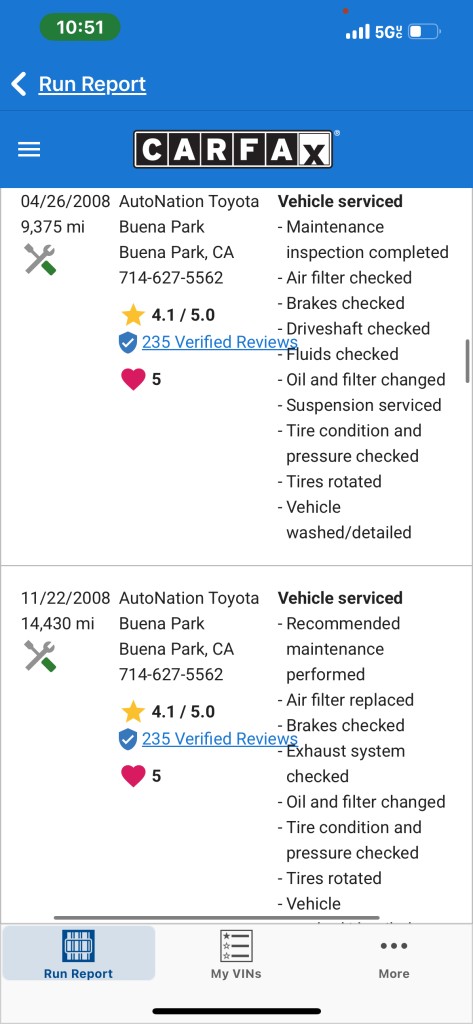Screen dimensions: 473x1024
Task: Select the Run Report bottom tab
Action: click(x=78, y=954)
